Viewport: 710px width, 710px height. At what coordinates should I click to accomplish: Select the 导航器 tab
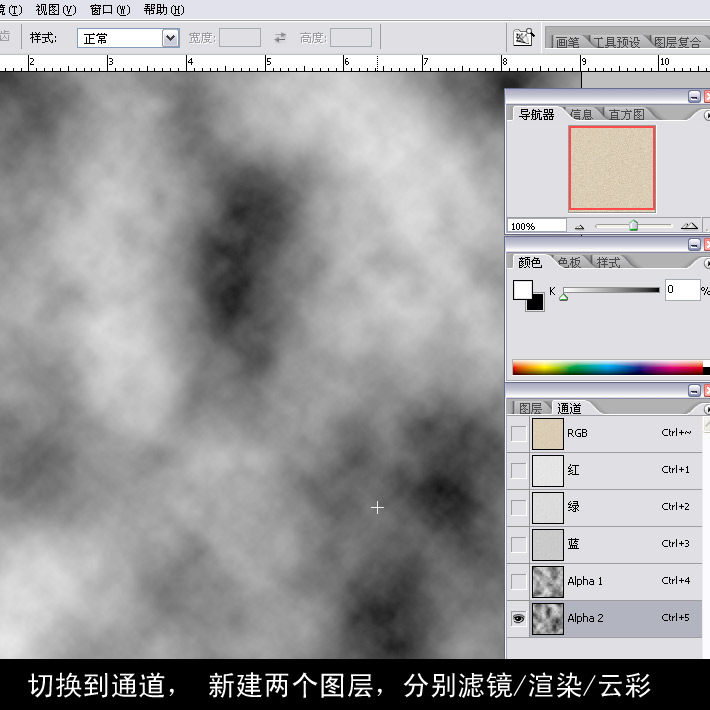click(x=536, y=115)
